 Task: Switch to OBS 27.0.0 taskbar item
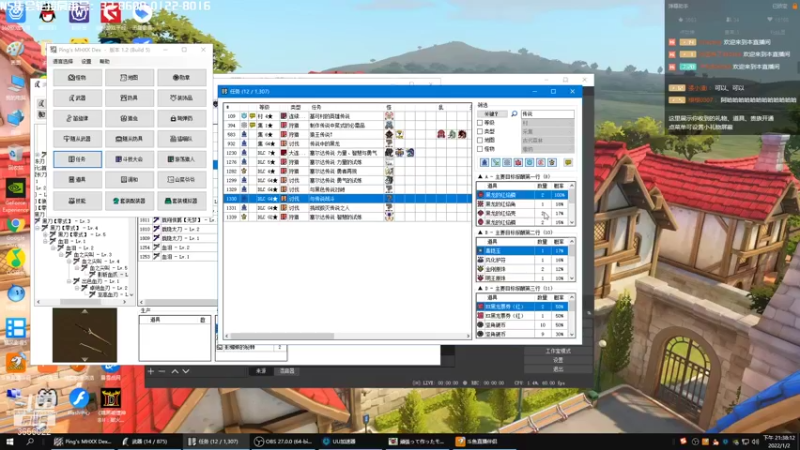283,441
